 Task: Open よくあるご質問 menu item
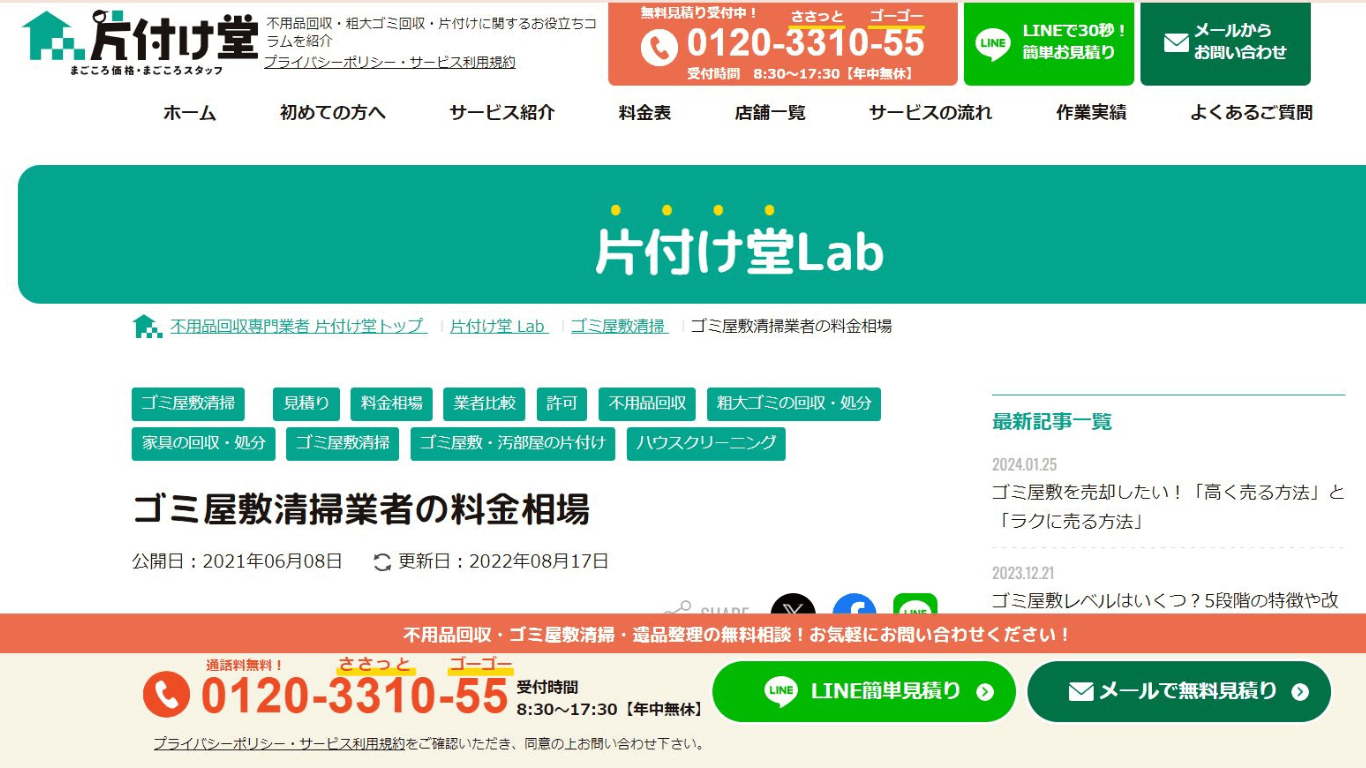[1251, 113]
